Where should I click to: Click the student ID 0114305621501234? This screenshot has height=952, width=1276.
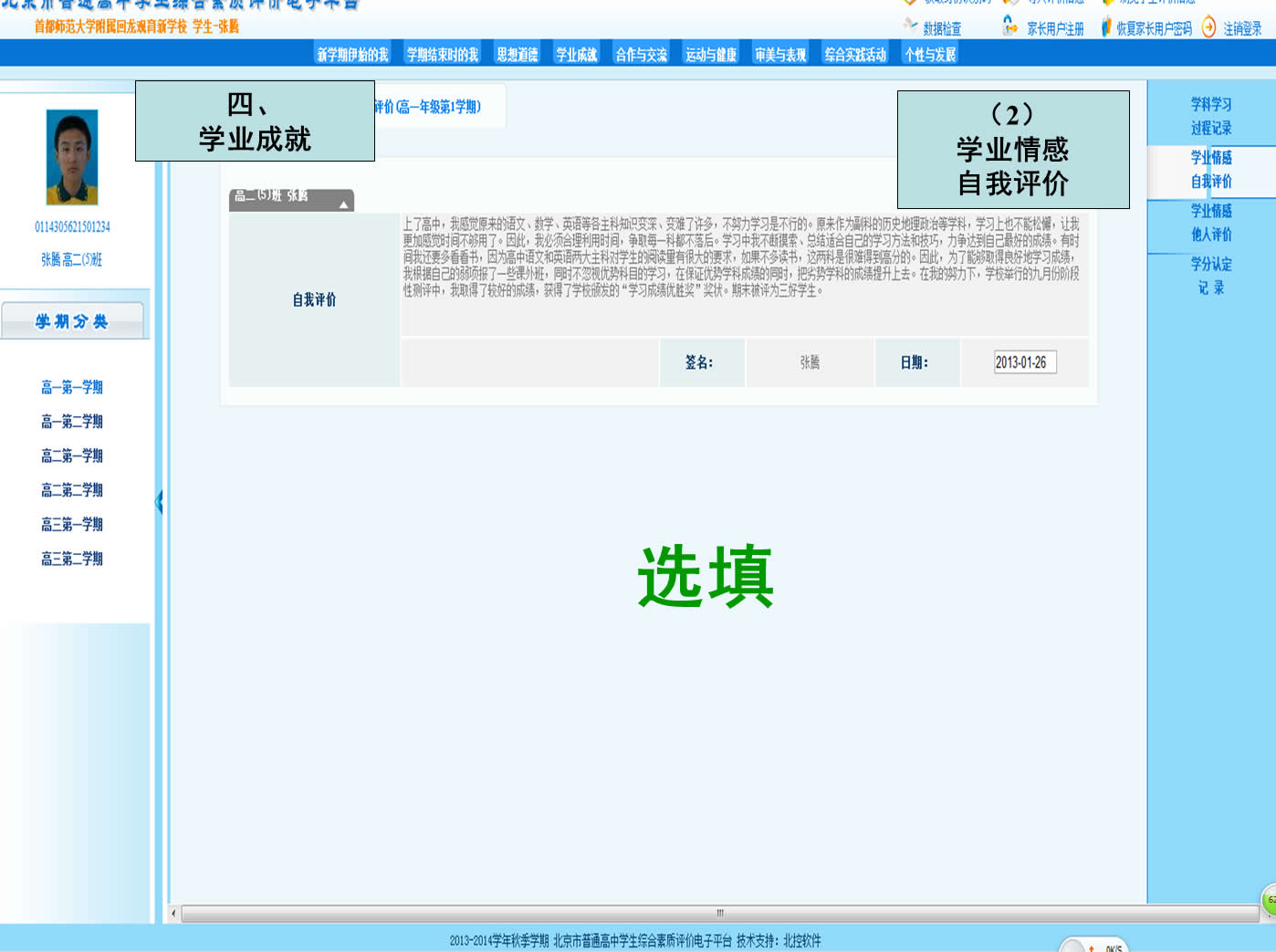(72, 226)
